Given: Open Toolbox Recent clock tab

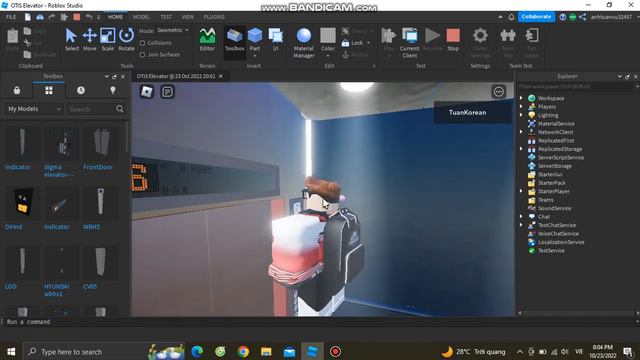Looking at the screenshot, I should 81,90.
